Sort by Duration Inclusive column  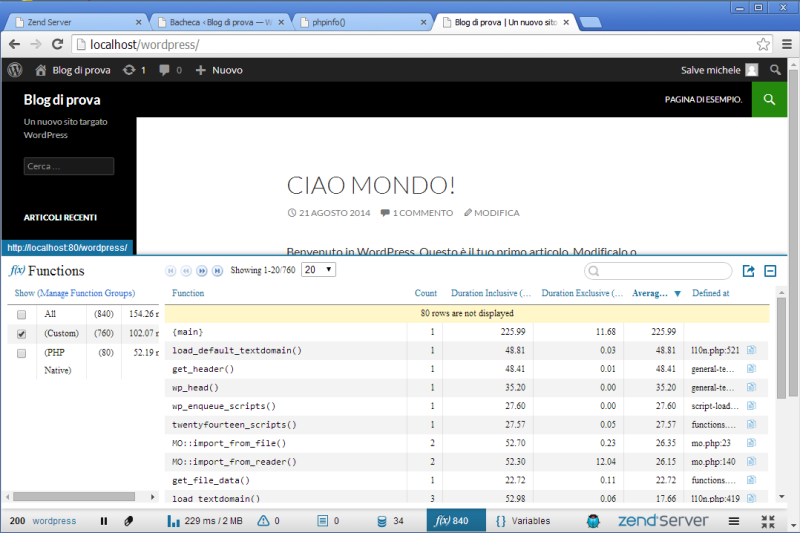[491, 293]
